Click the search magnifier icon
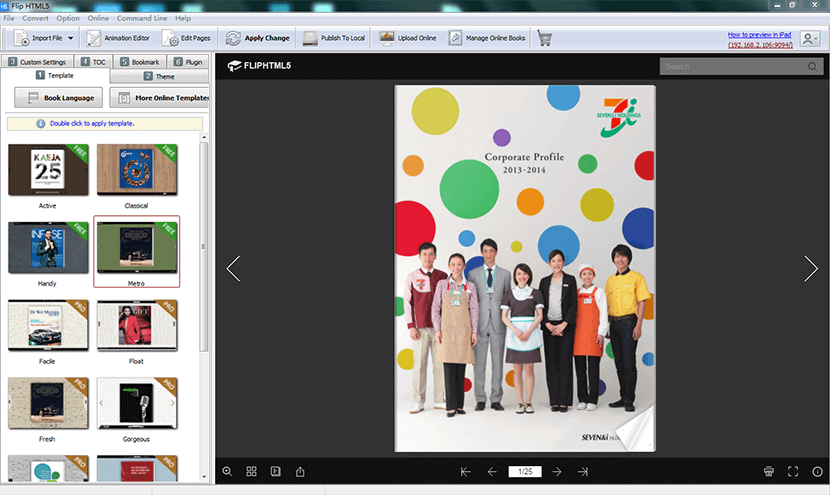 (813, 66)
